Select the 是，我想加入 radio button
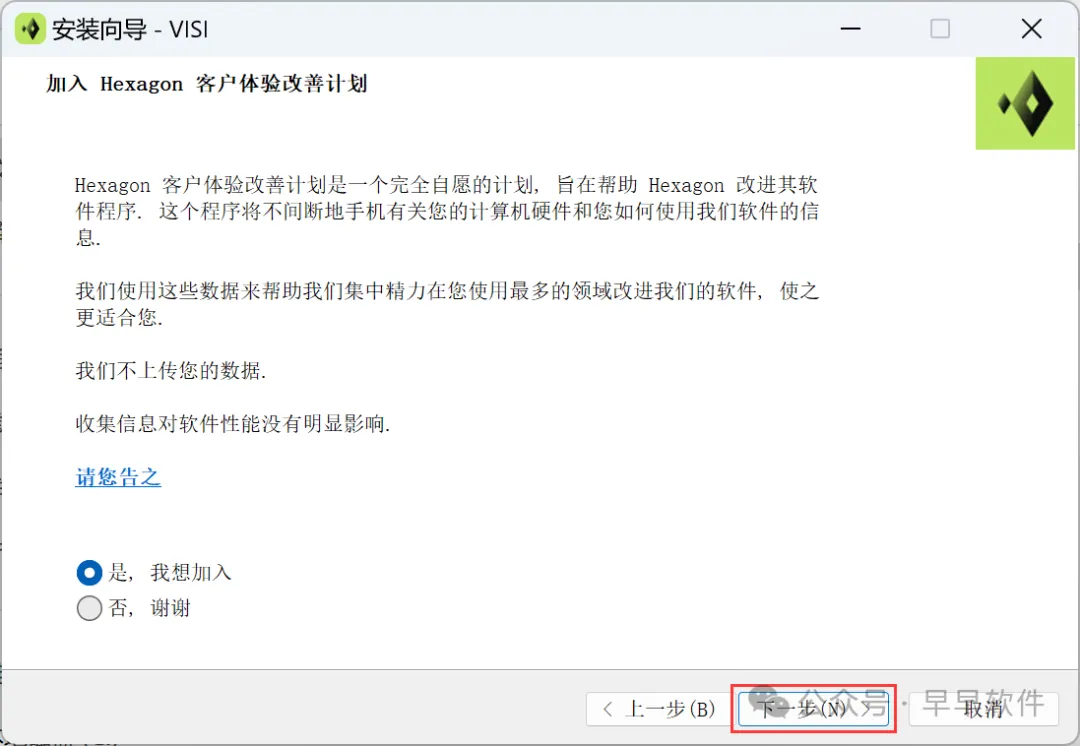The height and width of the screenshot is (746, 1080). 90,572
